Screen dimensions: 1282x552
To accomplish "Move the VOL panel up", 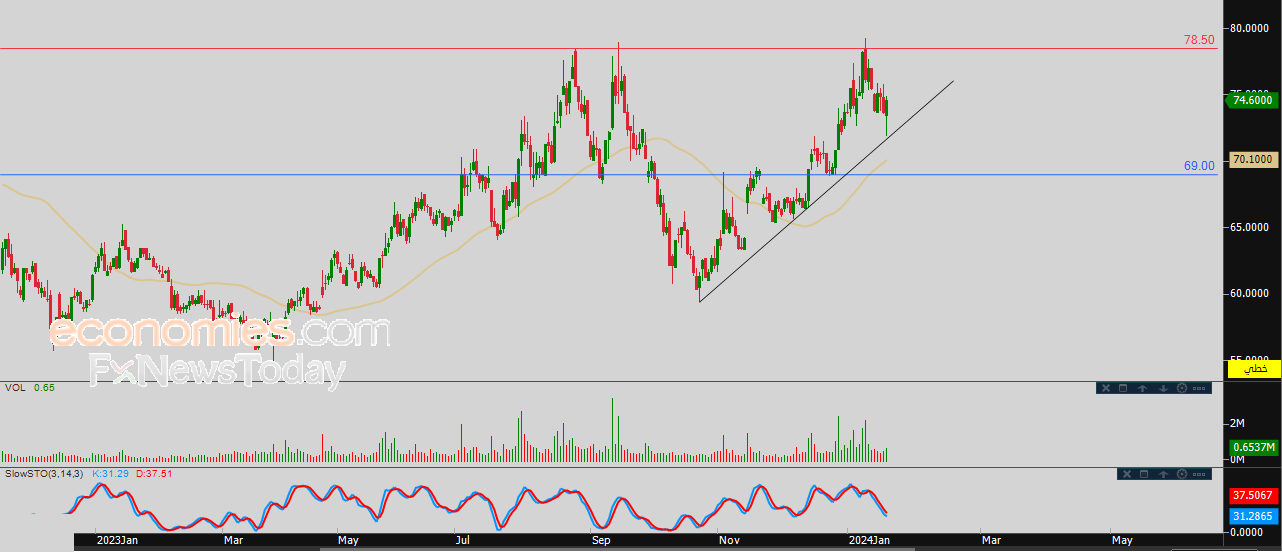I will tap(1142, 388).
